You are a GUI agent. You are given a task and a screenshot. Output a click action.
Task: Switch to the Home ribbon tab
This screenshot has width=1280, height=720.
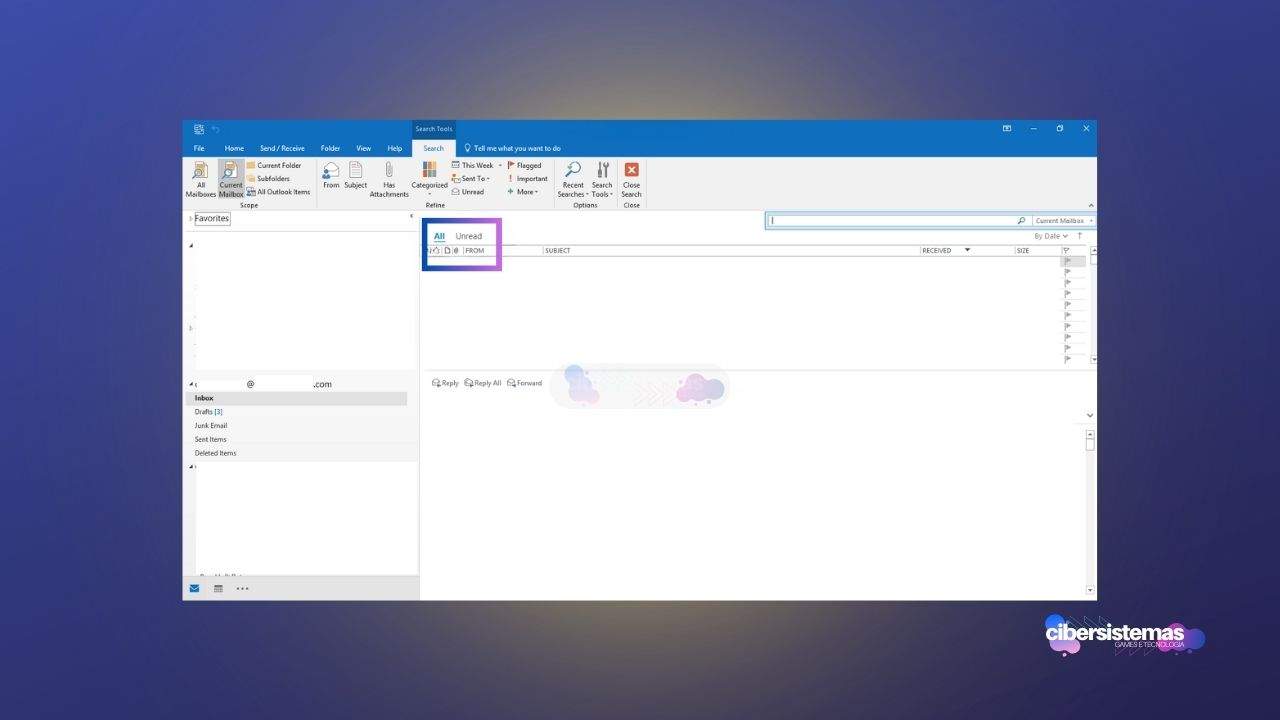point(234,148)
